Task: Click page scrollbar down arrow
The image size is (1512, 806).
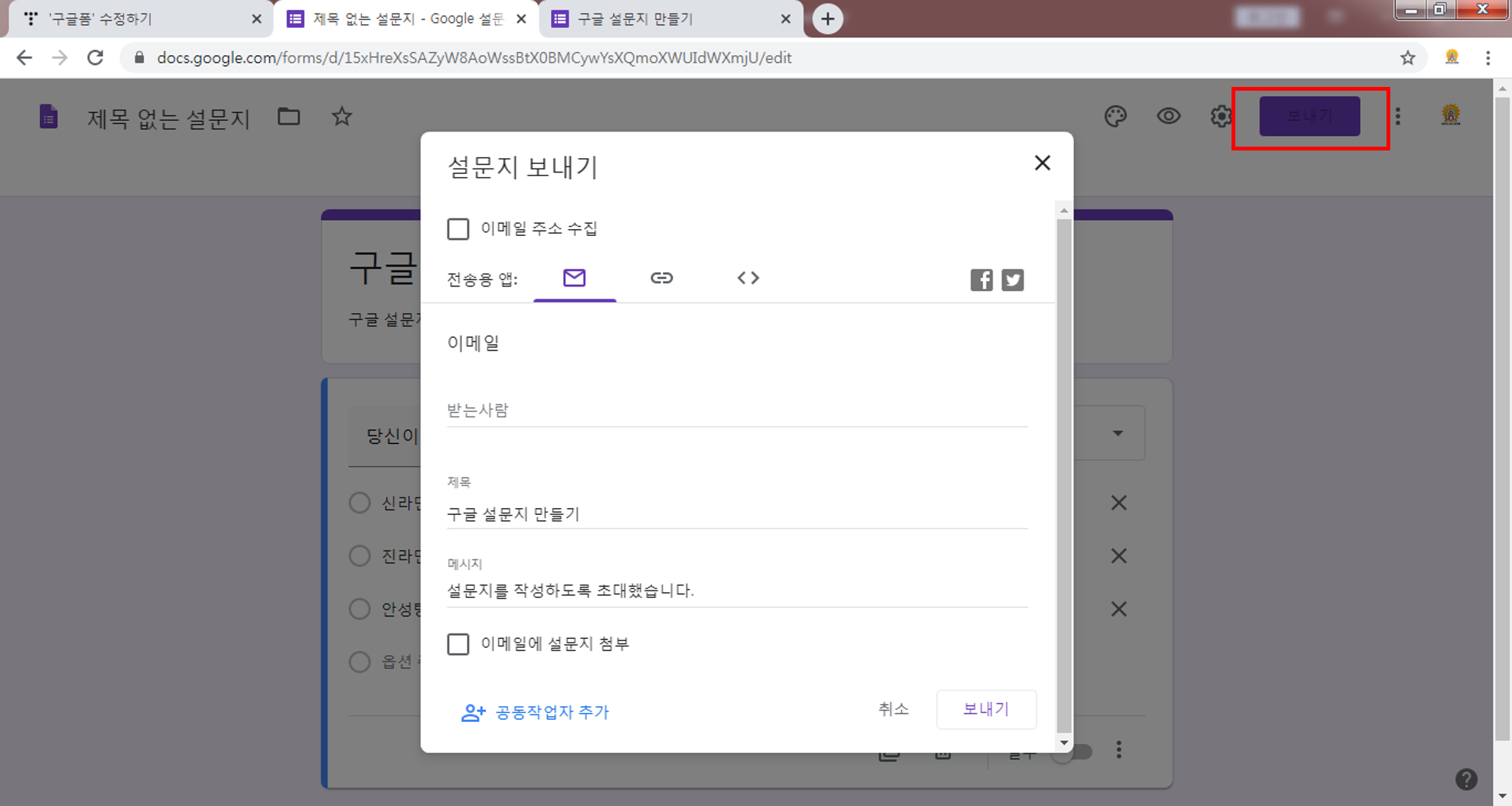Action: (1502, 796)
